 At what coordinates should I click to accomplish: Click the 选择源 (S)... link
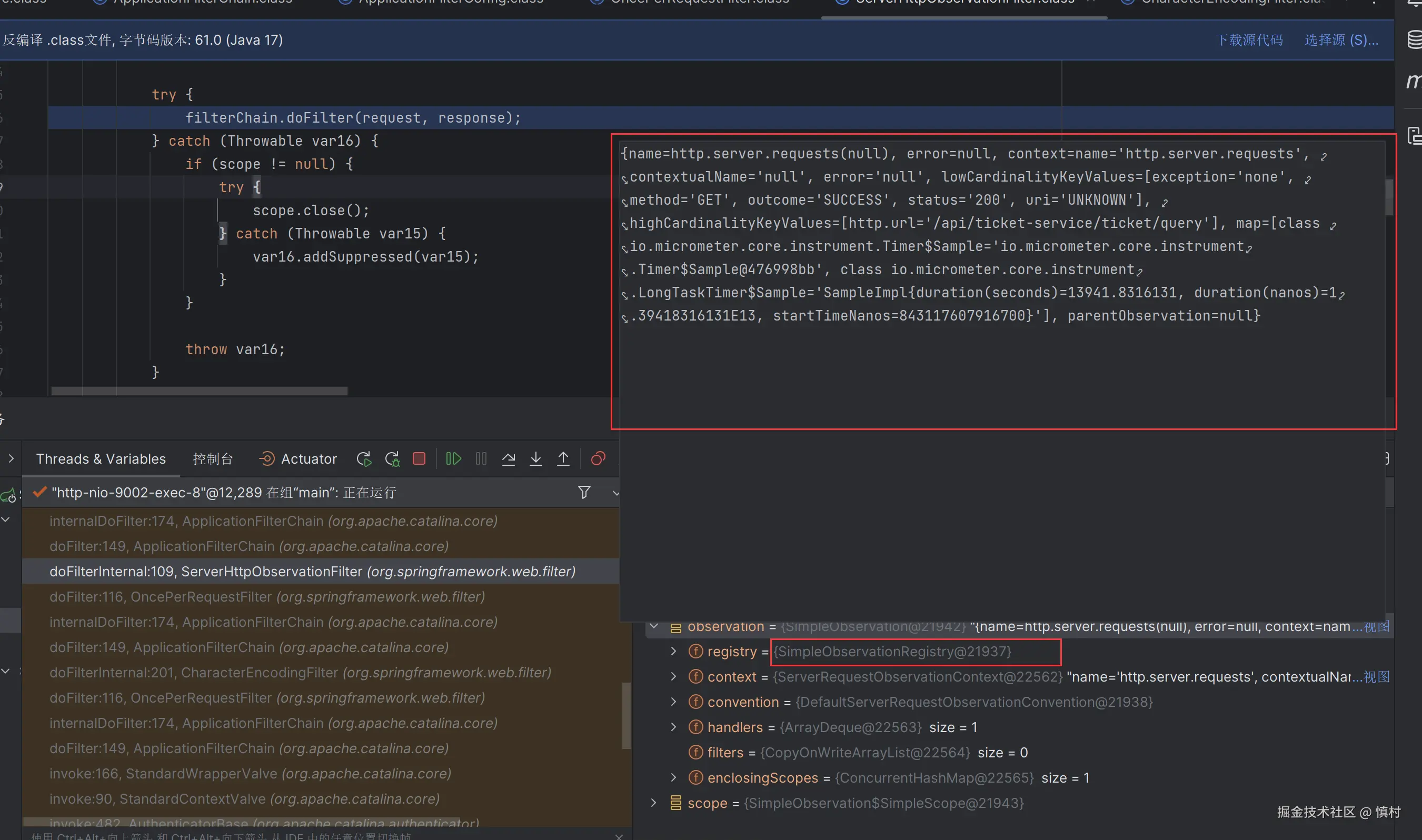1341,40
